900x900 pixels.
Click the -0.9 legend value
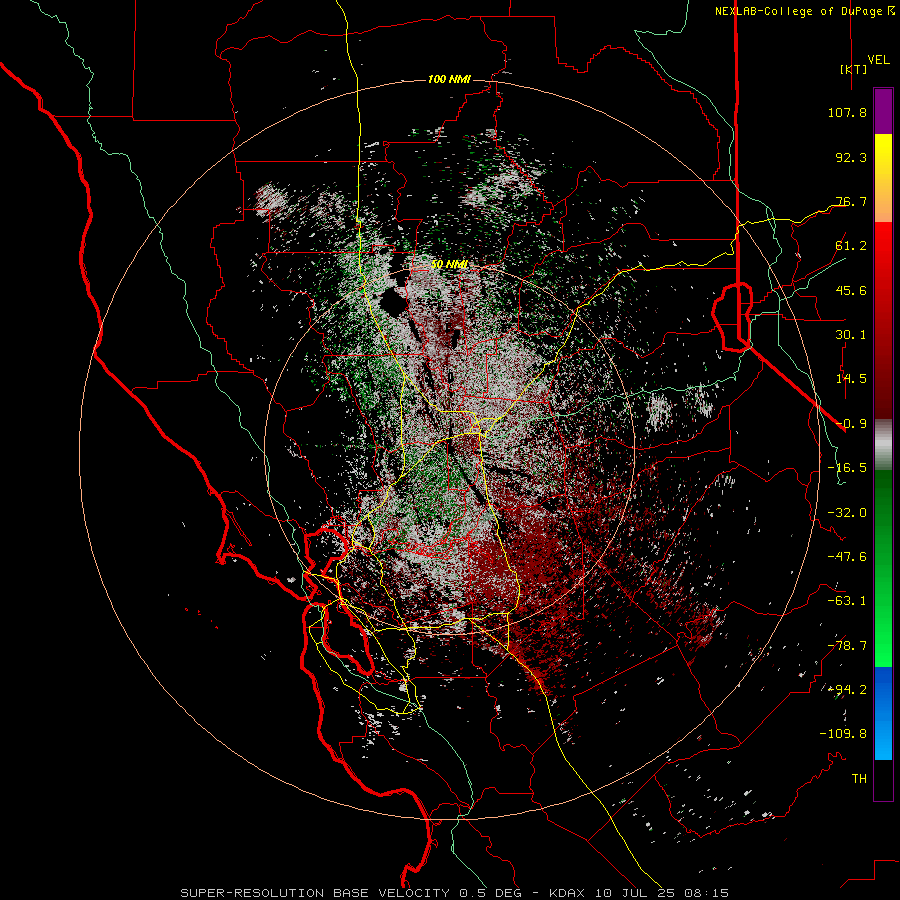[851, 424]
